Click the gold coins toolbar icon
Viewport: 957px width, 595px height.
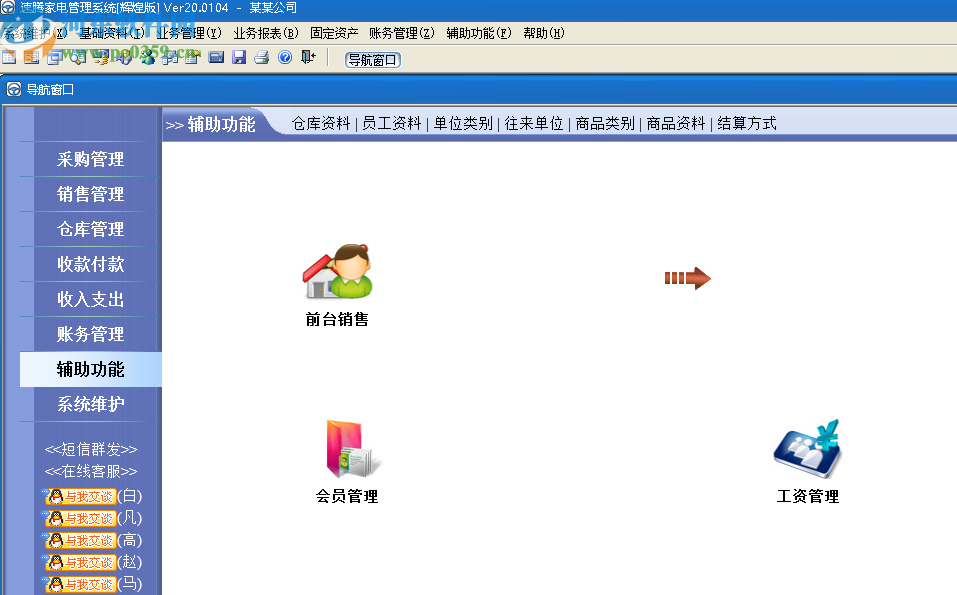coord(101,57)
